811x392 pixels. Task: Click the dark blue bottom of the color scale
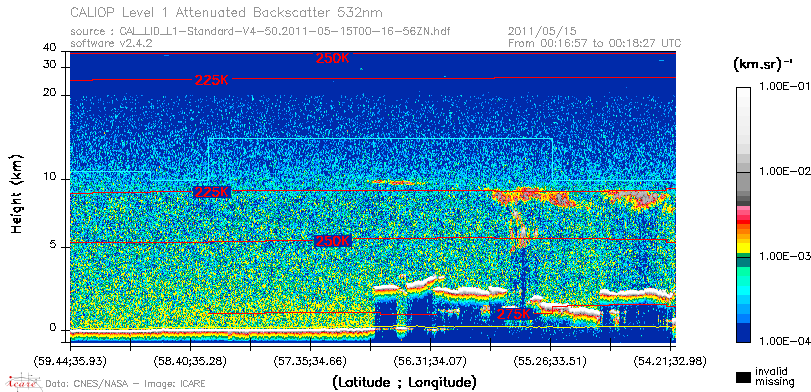[743, 333]
